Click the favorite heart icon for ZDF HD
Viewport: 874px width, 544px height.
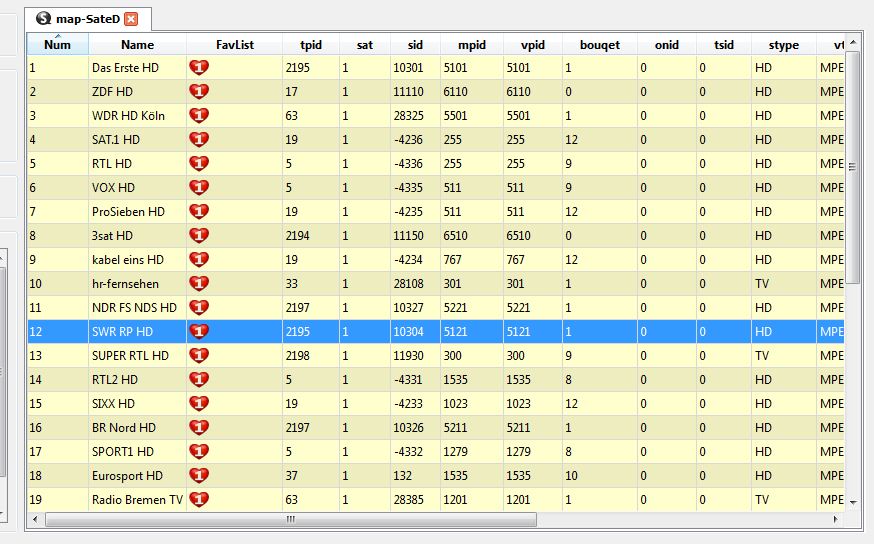point(199,91)
